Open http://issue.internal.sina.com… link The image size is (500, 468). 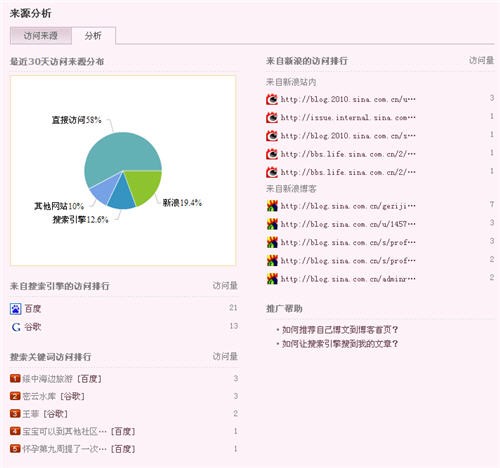[348, 118]
